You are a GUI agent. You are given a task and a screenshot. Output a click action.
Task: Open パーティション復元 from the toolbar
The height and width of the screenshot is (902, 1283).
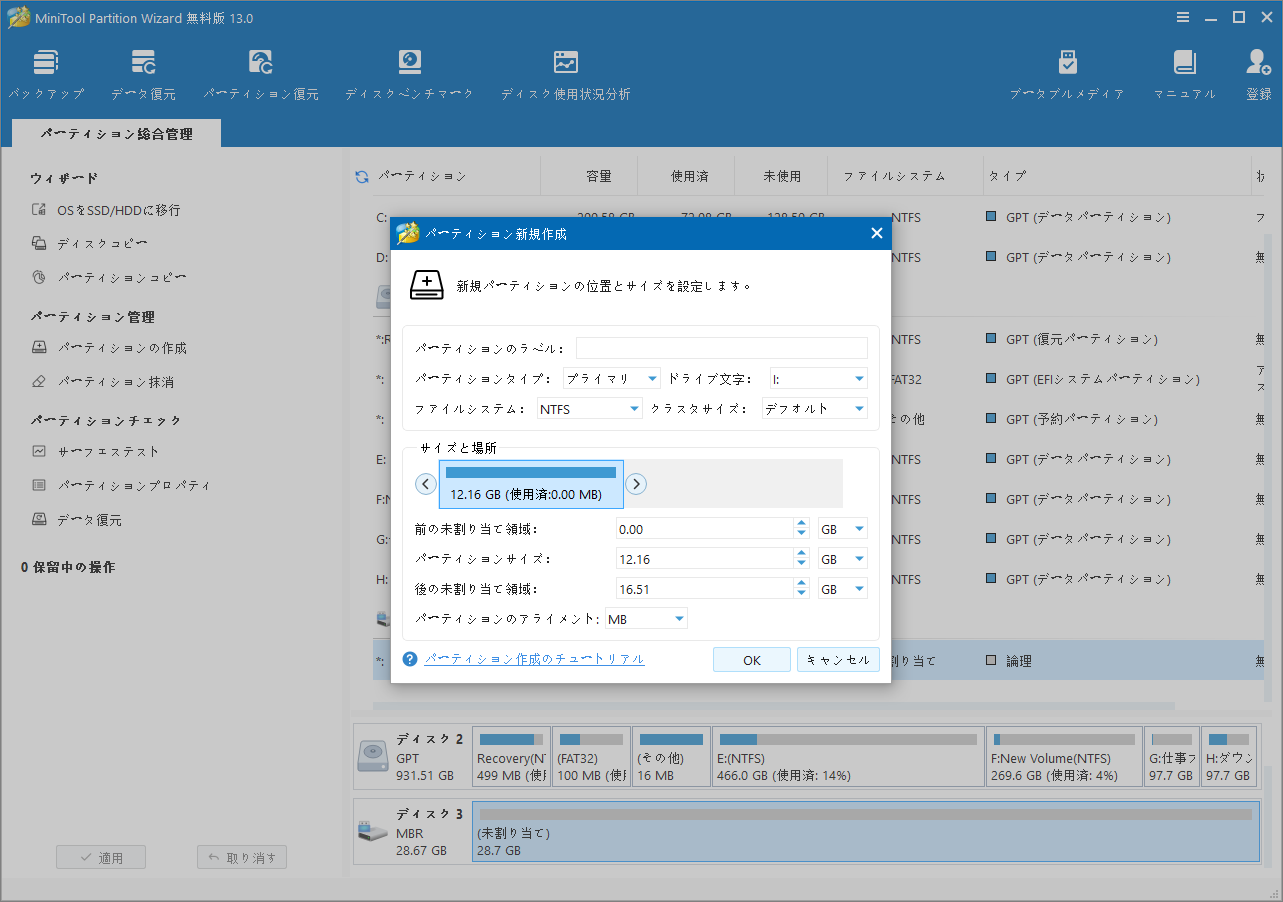tap(260, 72)
